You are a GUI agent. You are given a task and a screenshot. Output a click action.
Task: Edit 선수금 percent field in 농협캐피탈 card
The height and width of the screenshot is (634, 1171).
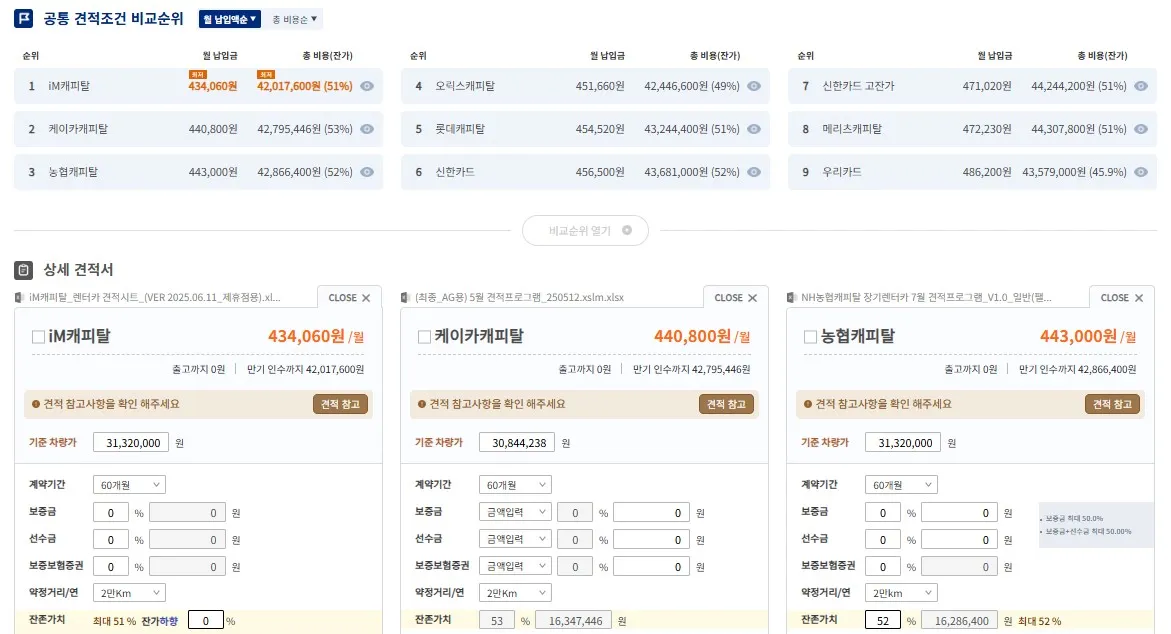coord(883,540)
